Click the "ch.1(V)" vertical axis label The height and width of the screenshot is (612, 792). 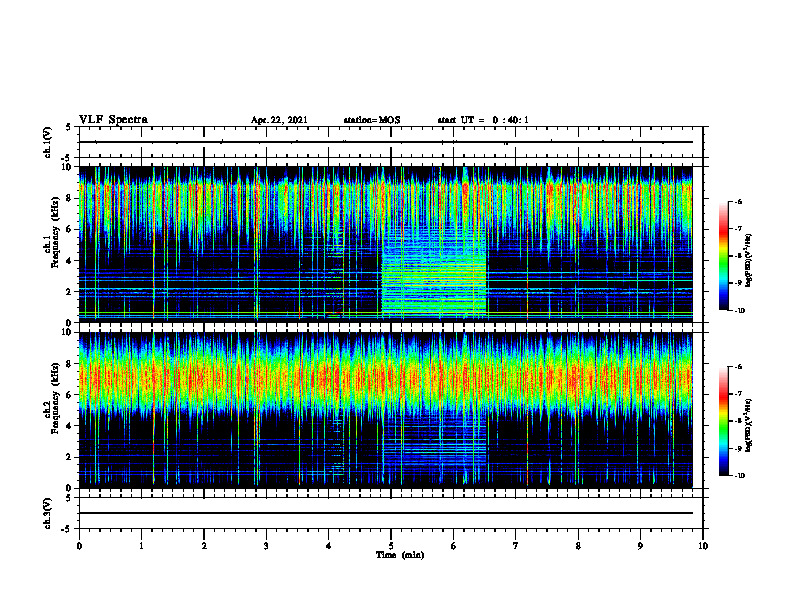pos(47,142)
